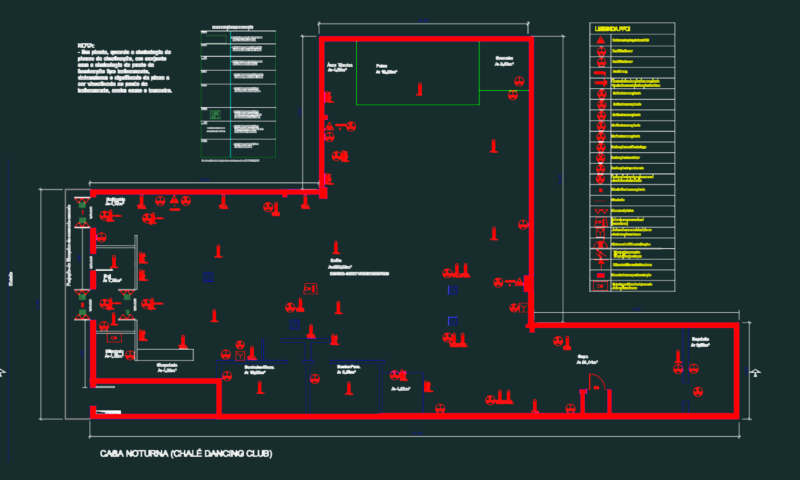This screenshot has width=800, height=480.
Task: Click the section cut marker at the right edge
Action: pos(756,372)
